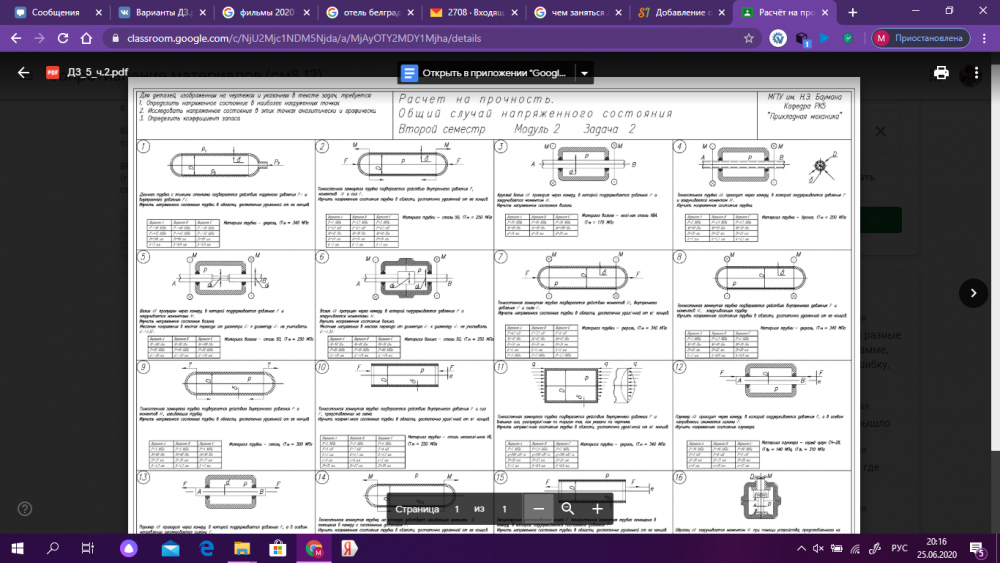Go to next file with right chevron
This screenshot has width=1000, height=563.
pyautogui.click(x=973, y=293)
